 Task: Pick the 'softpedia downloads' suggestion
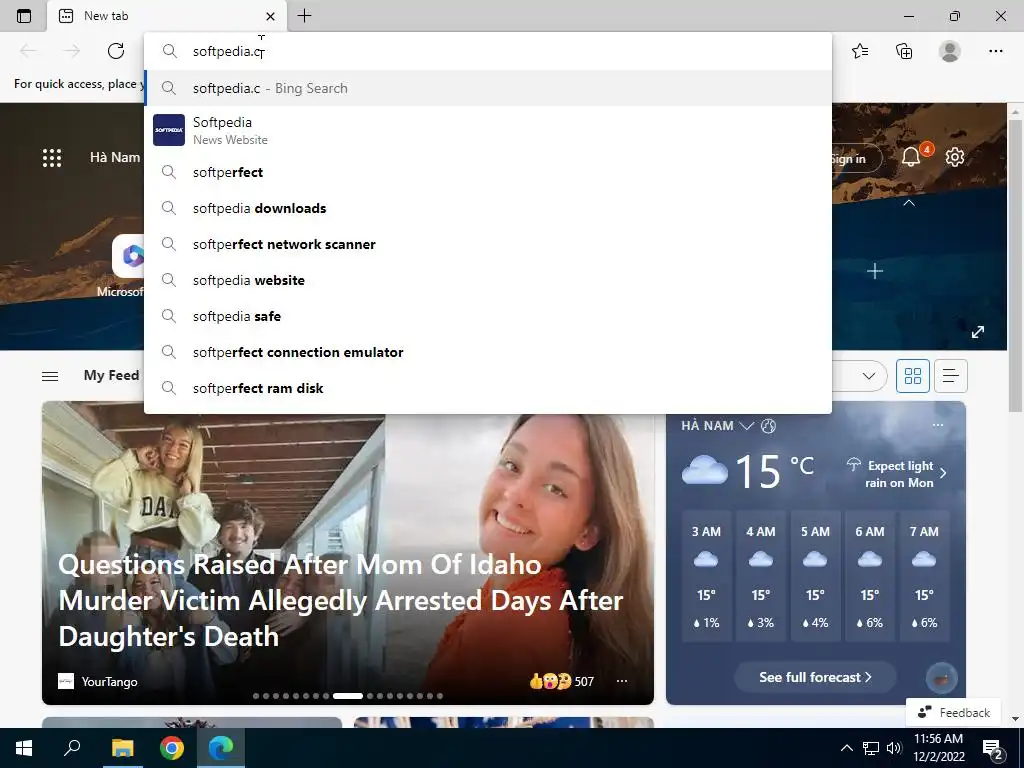[x=488, y=208]
